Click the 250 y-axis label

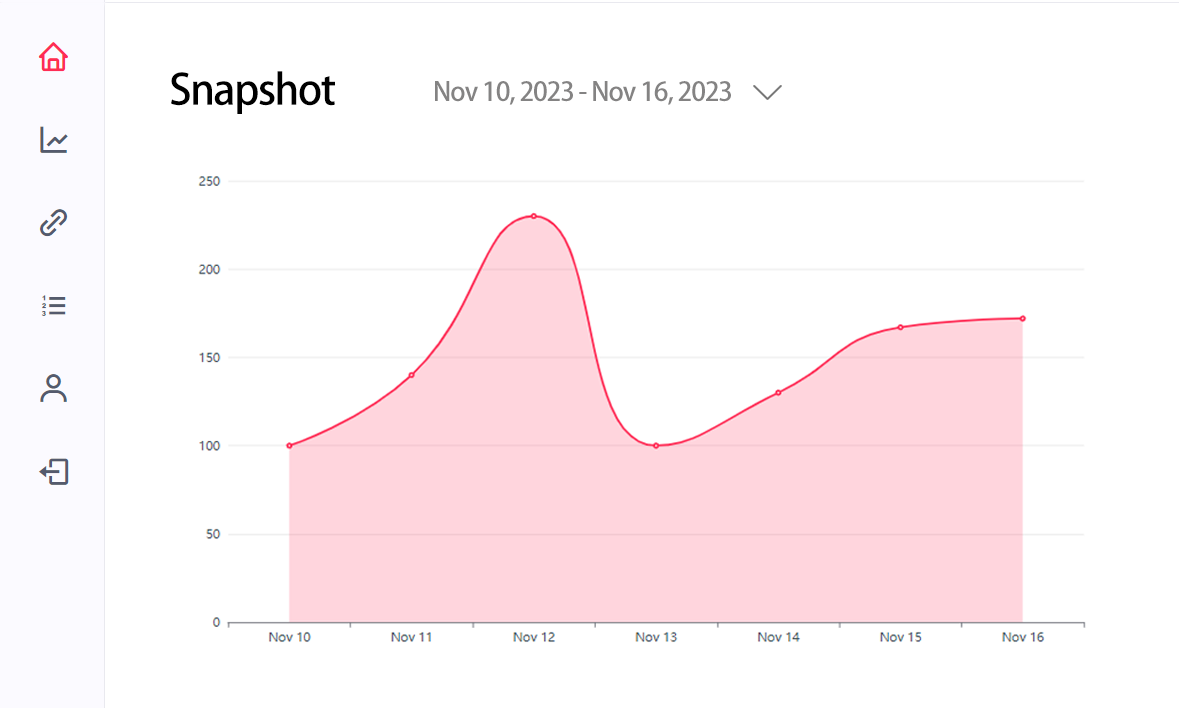coord(209,181)
